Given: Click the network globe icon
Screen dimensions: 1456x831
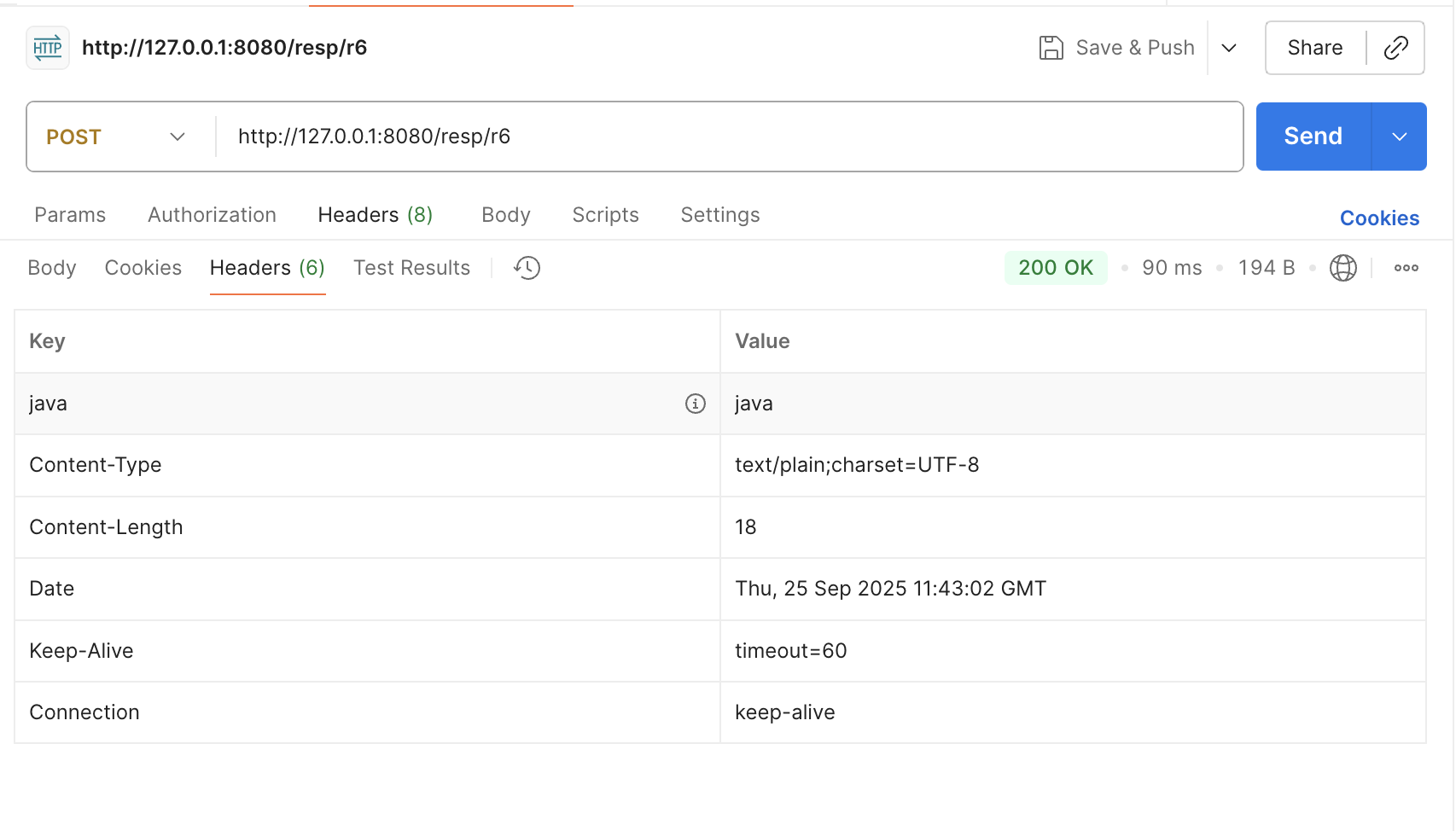Looking at the screenshot, I should pos(1342,268).
